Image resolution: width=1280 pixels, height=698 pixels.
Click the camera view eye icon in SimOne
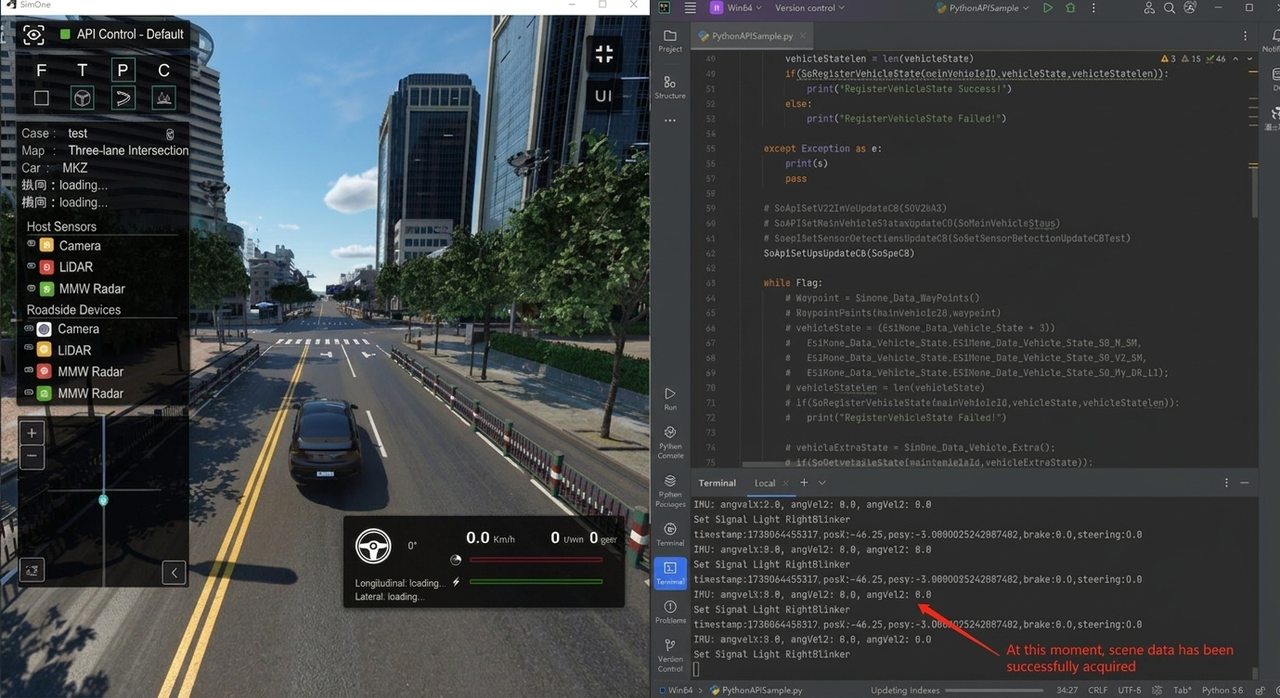click(34, 35)
